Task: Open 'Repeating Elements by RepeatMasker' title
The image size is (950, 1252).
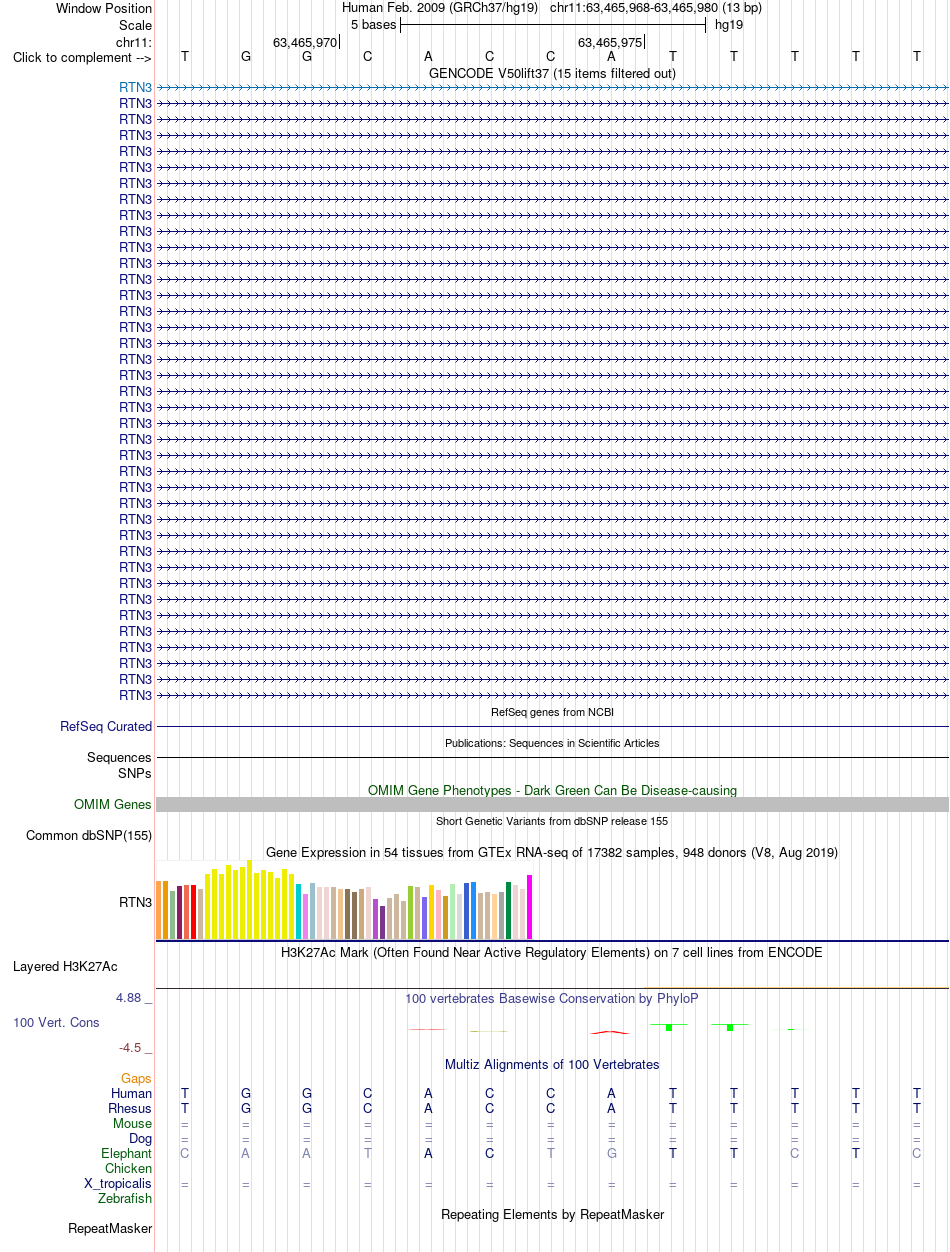Action: (x=552, y=1214)
